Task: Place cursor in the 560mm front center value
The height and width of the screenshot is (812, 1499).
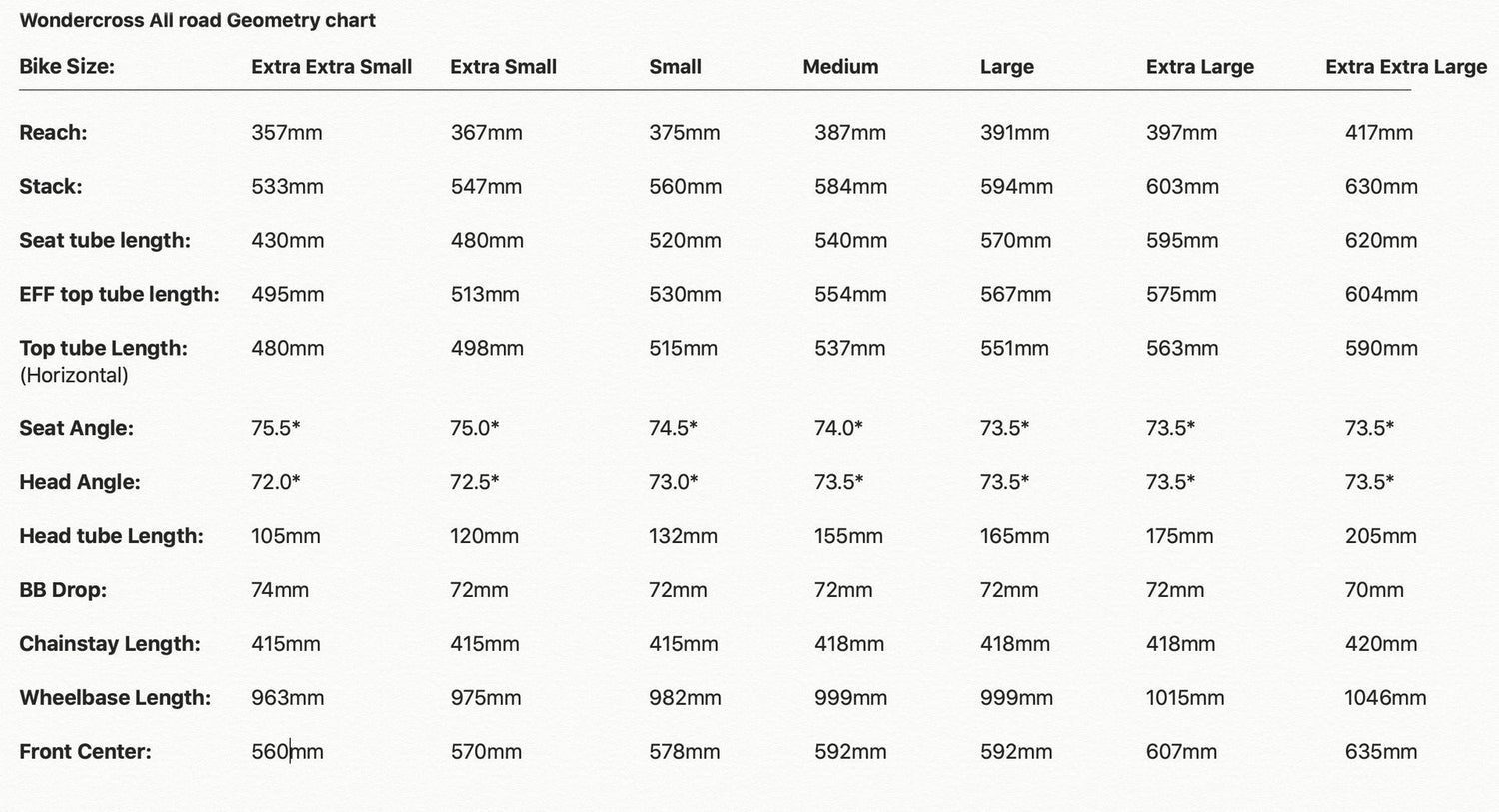Action: (x=287, y=752)
